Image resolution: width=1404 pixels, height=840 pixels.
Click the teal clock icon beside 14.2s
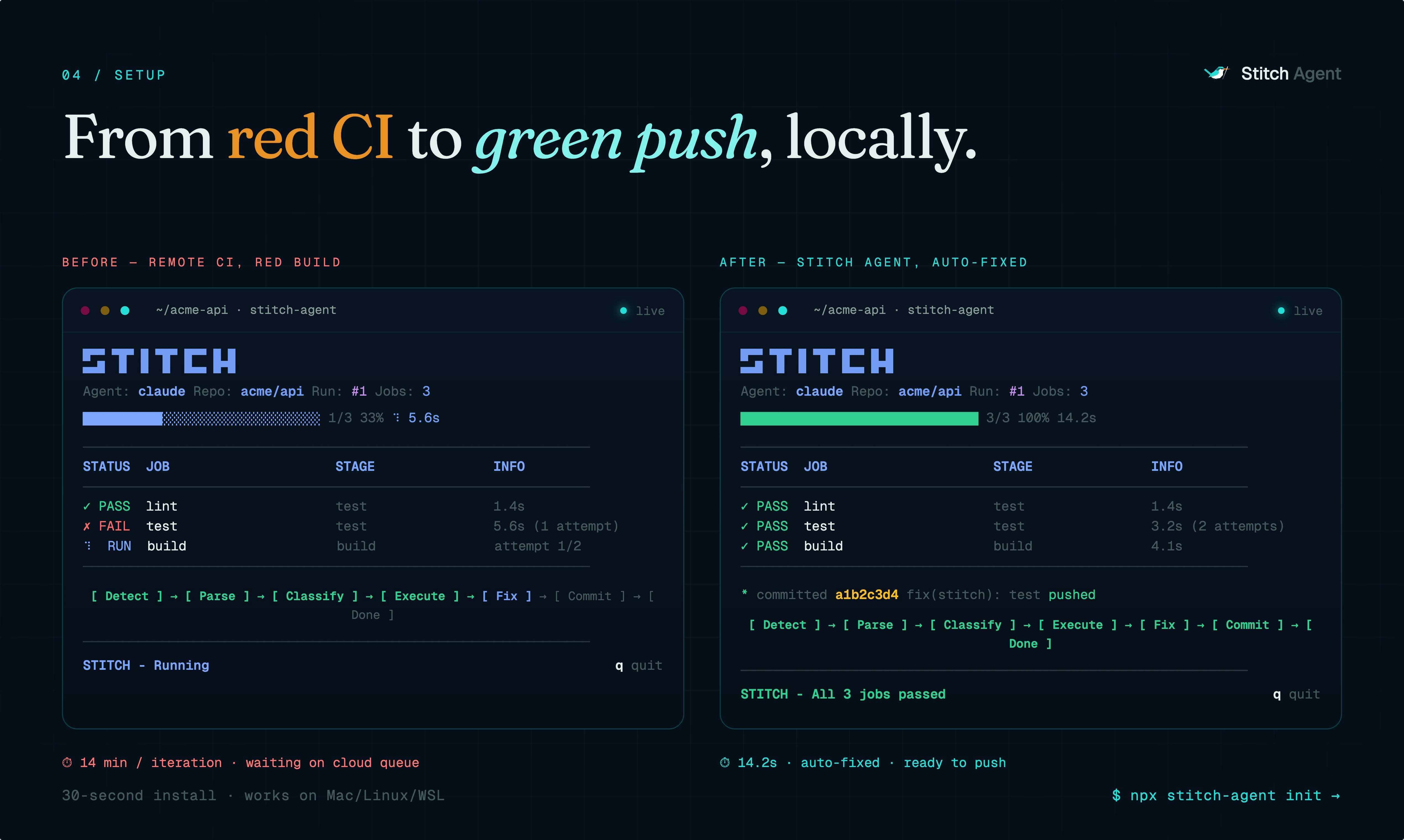[725, 762]
